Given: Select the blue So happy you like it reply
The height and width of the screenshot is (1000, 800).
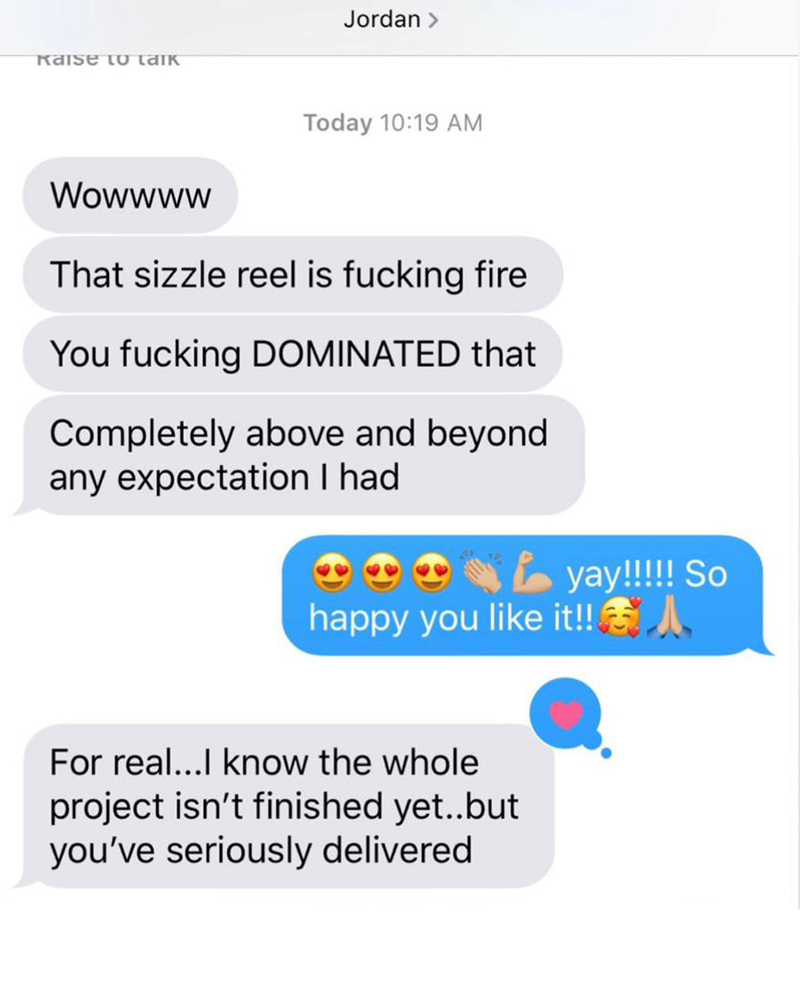Looking at the screenshot, I should coord(527,596).
